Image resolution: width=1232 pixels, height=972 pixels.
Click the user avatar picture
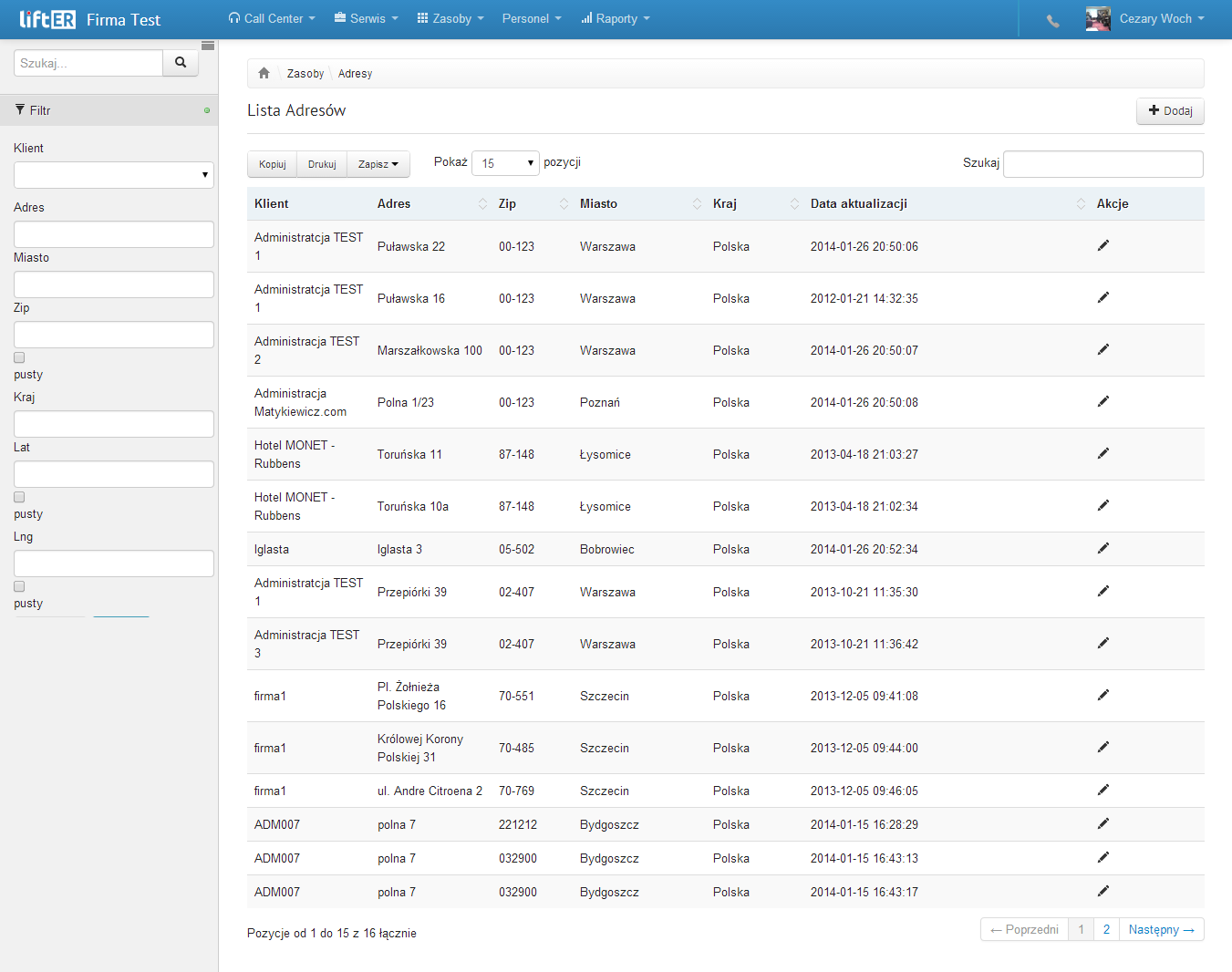(1098, 19)
